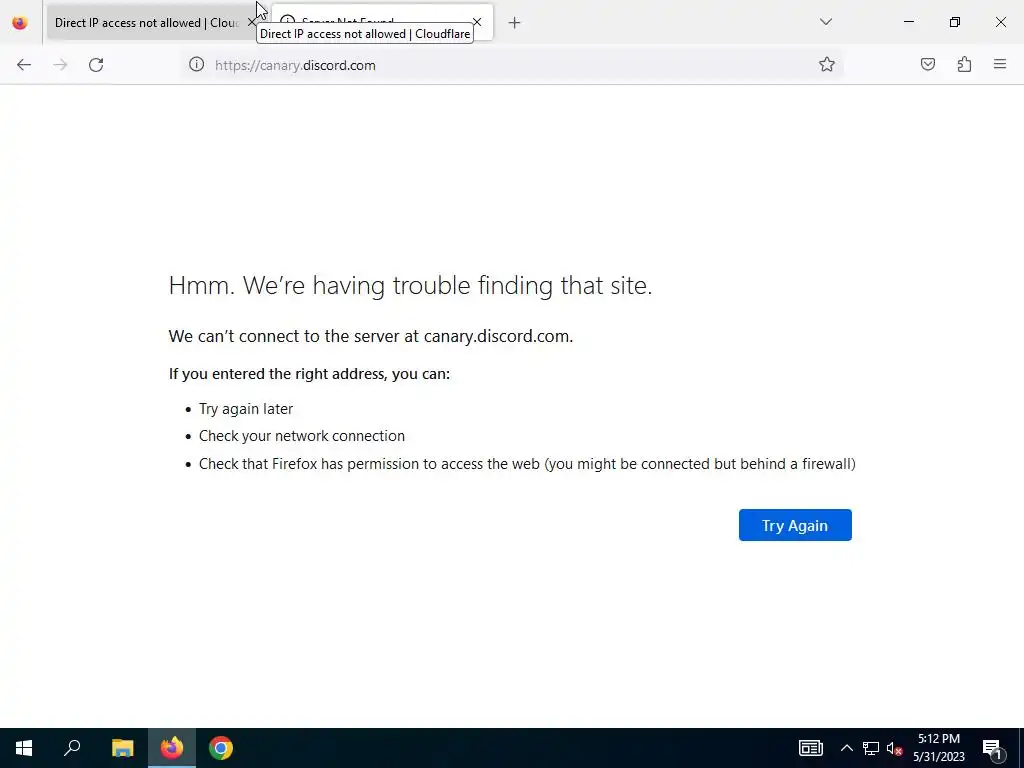Image resolution: width=1024 pixels, height=768 pixels.
Task: Close the Direct IP access tab
Action: (x=251, y=23)
